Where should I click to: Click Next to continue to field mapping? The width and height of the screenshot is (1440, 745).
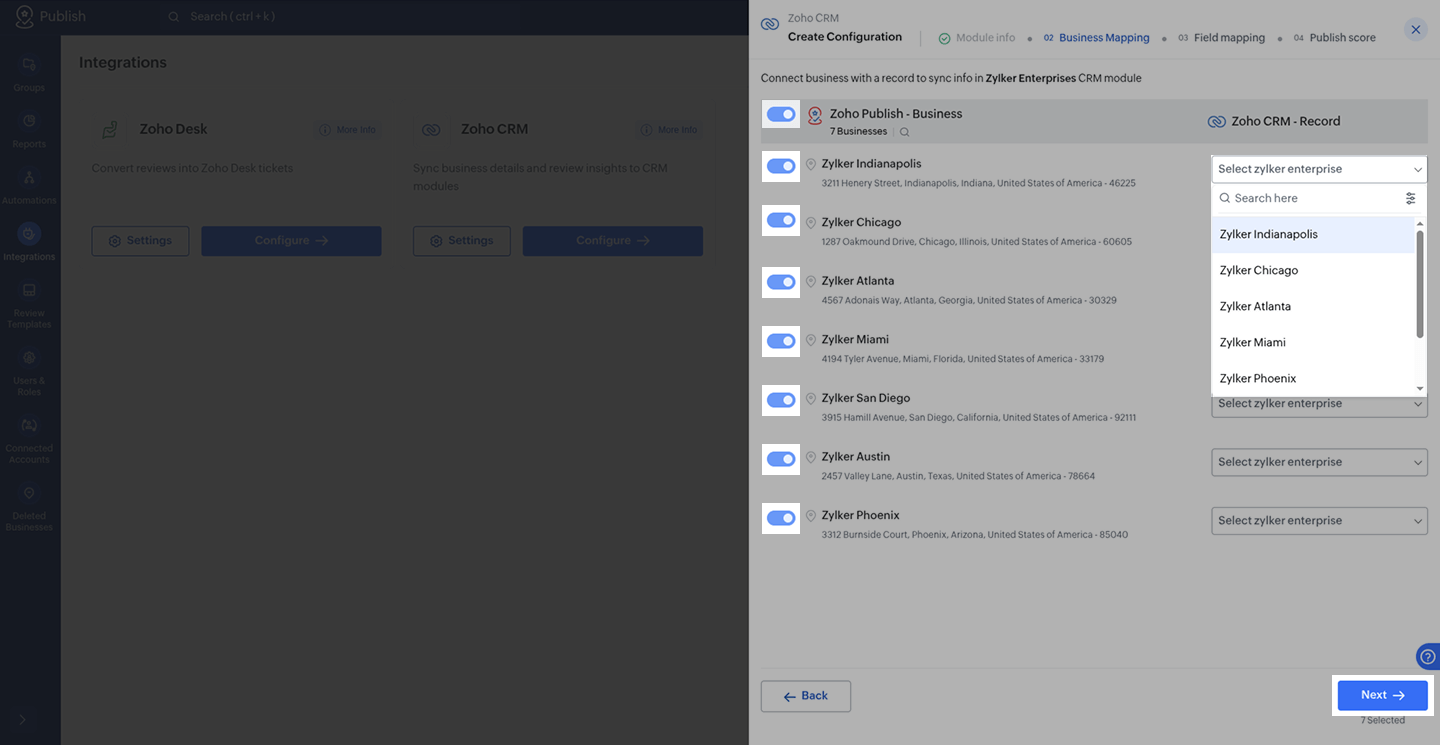[1383, 695]
